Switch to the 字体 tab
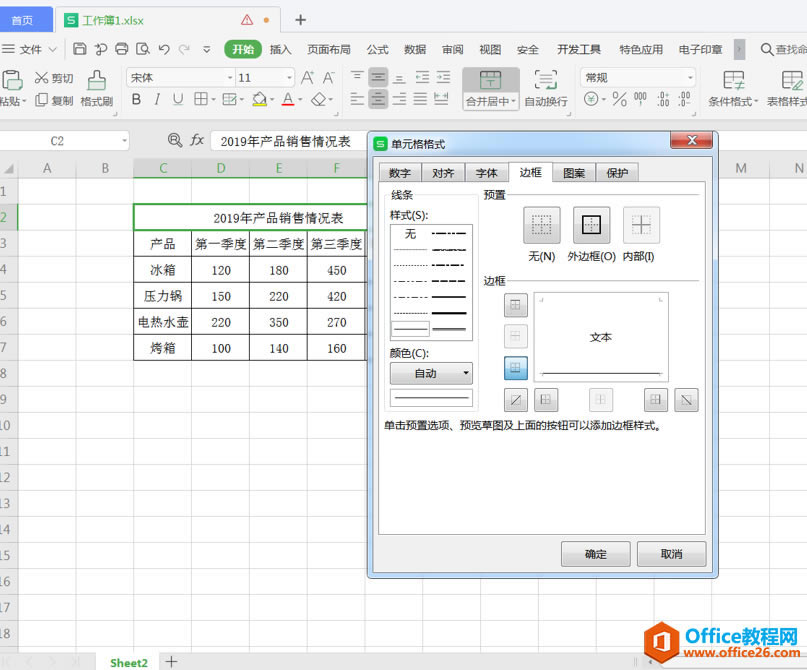 486,173
